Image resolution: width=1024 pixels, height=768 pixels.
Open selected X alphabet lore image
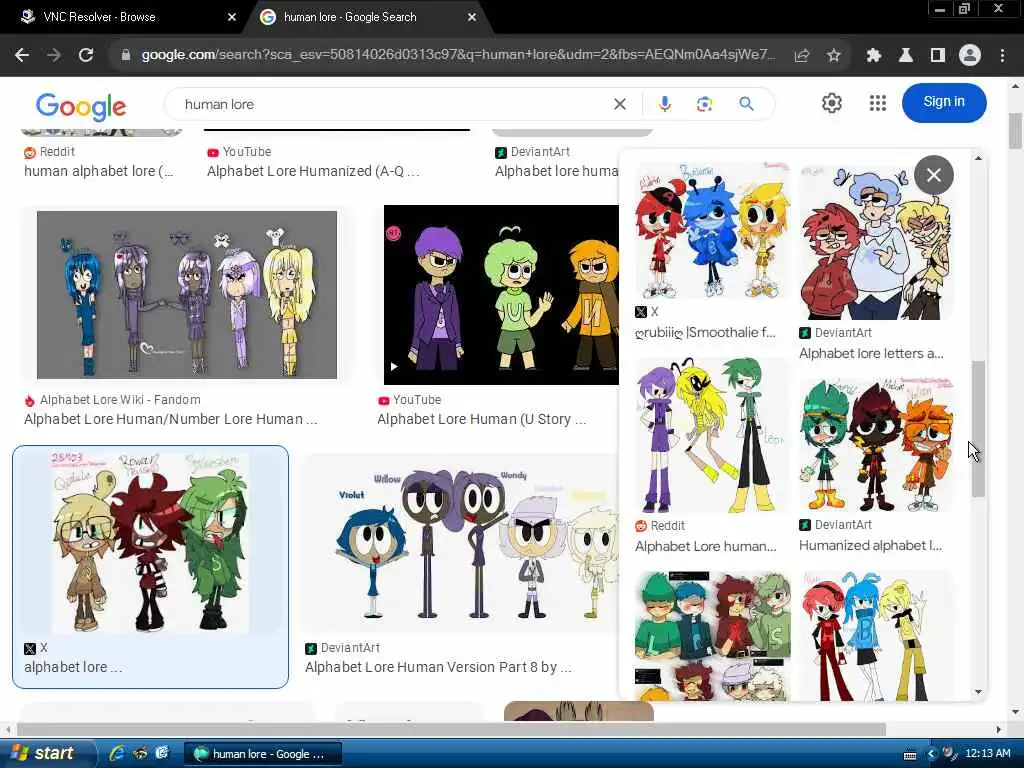point(150,543)
